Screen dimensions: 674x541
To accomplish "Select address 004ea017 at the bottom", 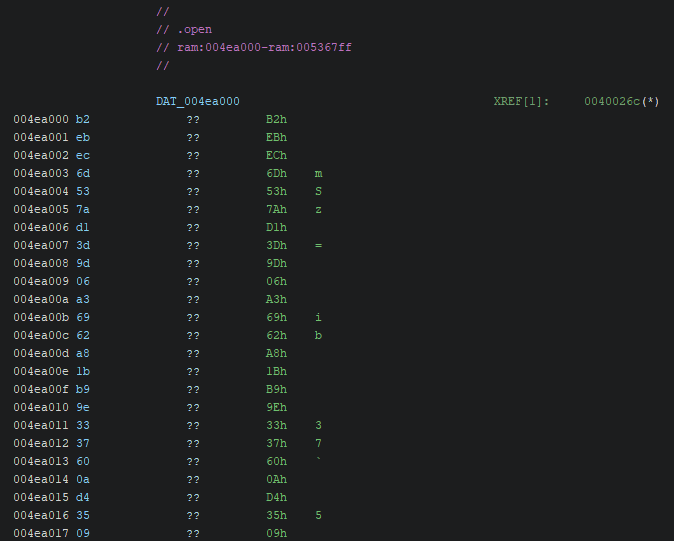I will pyautogui.click(x=41, y=534).
